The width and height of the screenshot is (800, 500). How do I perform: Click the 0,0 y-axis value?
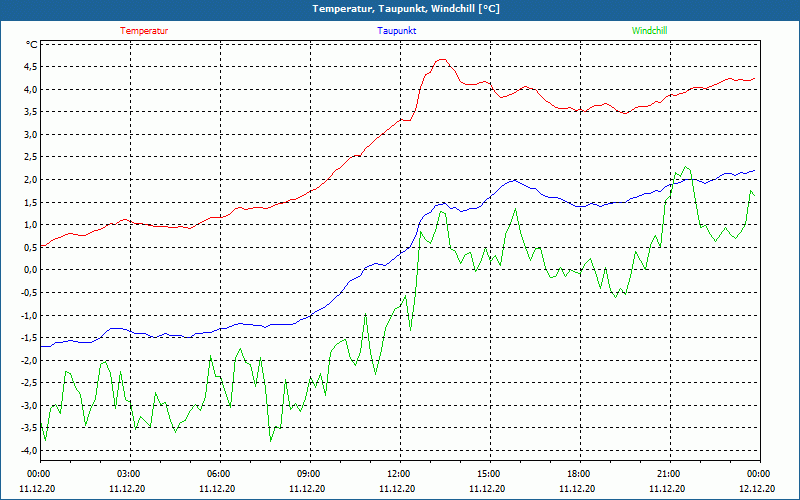[30, 270]
